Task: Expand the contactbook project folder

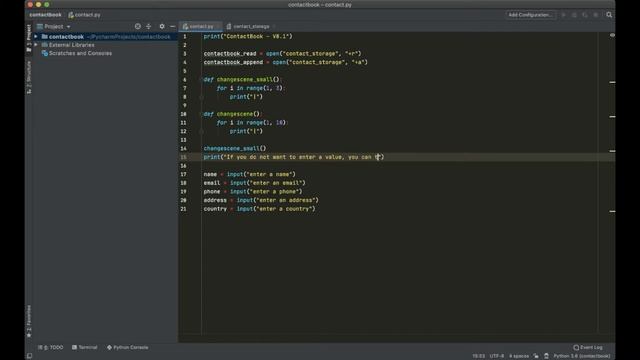Action: click(36, 37)
